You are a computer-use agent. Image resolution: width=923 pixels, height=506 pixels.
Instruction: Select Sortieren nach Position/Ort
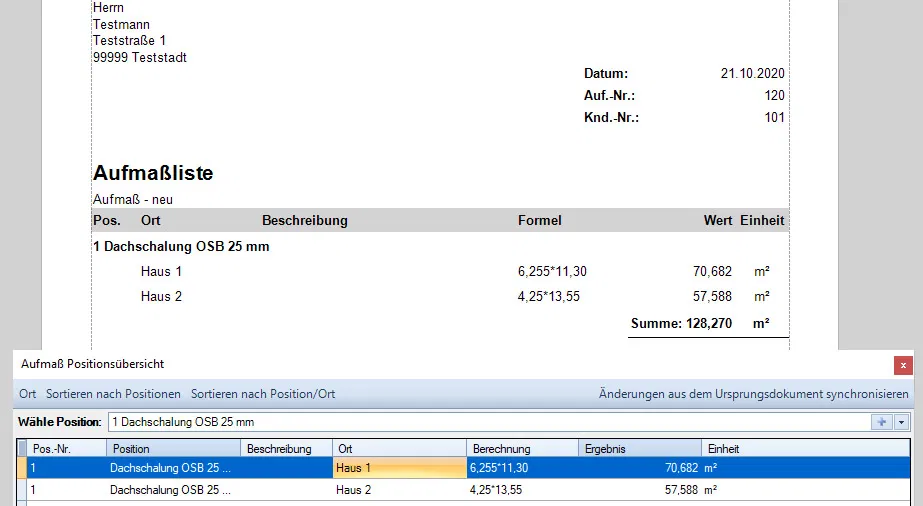pos(263,394)
